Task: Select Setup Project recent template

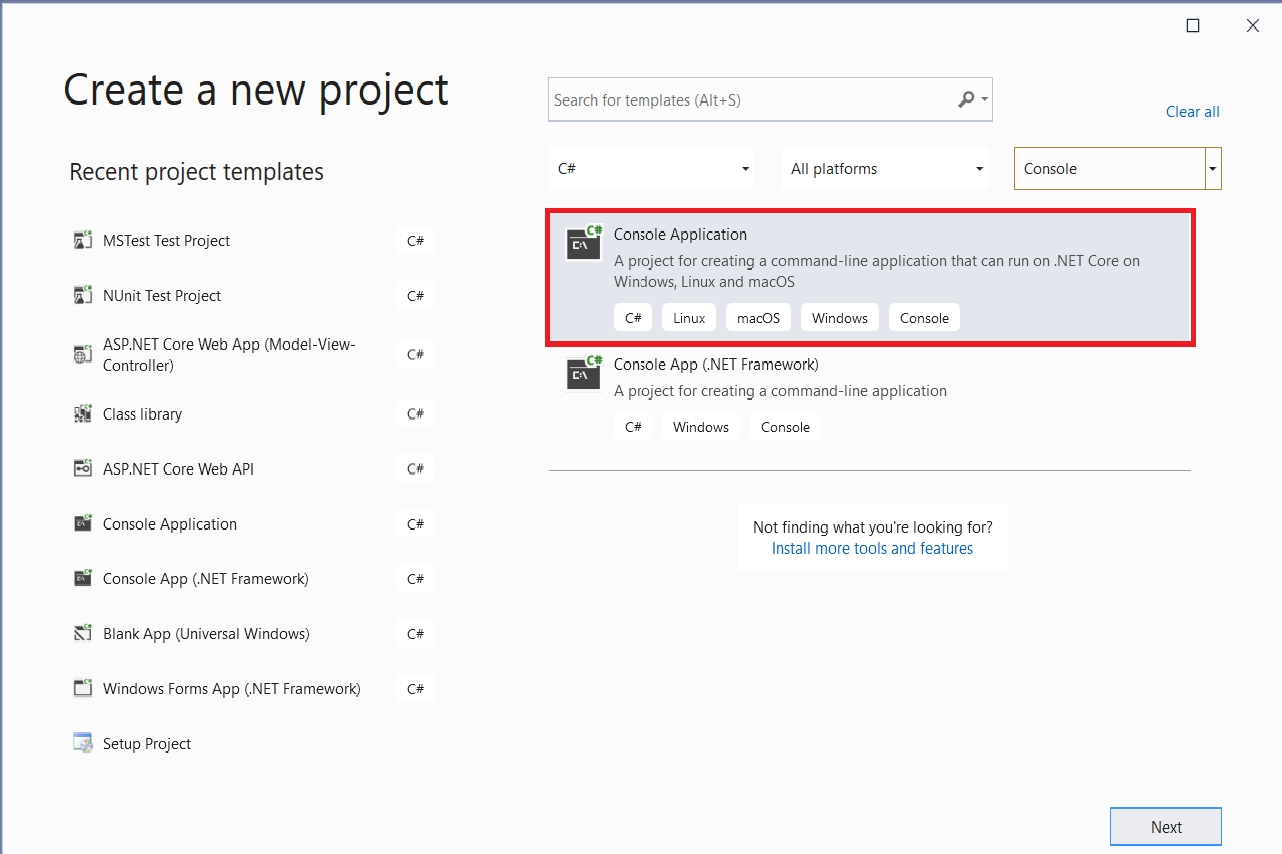Action: tap(147, 744)
